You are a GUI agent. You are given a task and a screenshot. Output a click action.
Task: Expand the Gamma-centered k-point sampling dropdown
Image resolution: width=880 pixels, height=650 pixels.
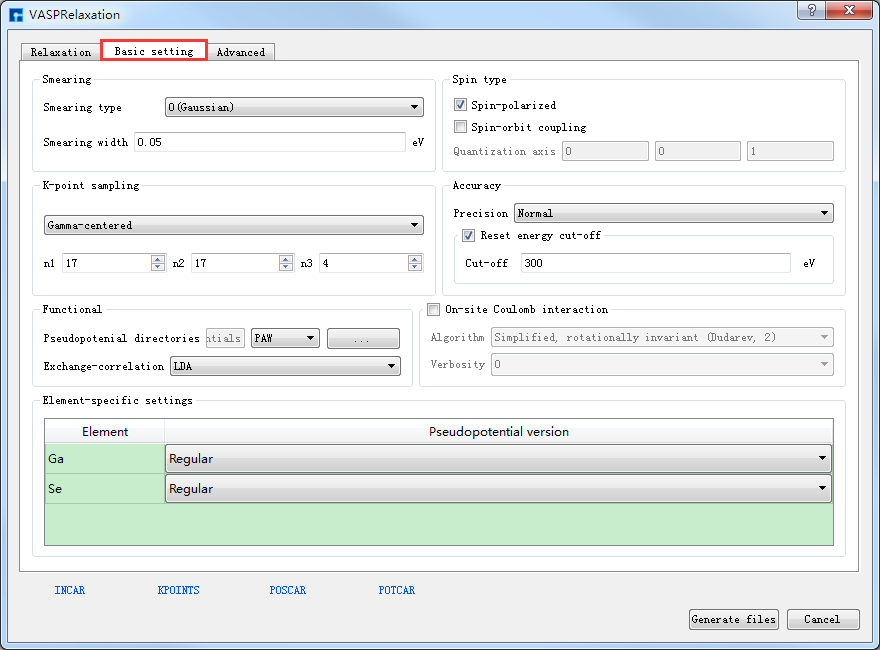coord(233,226)
